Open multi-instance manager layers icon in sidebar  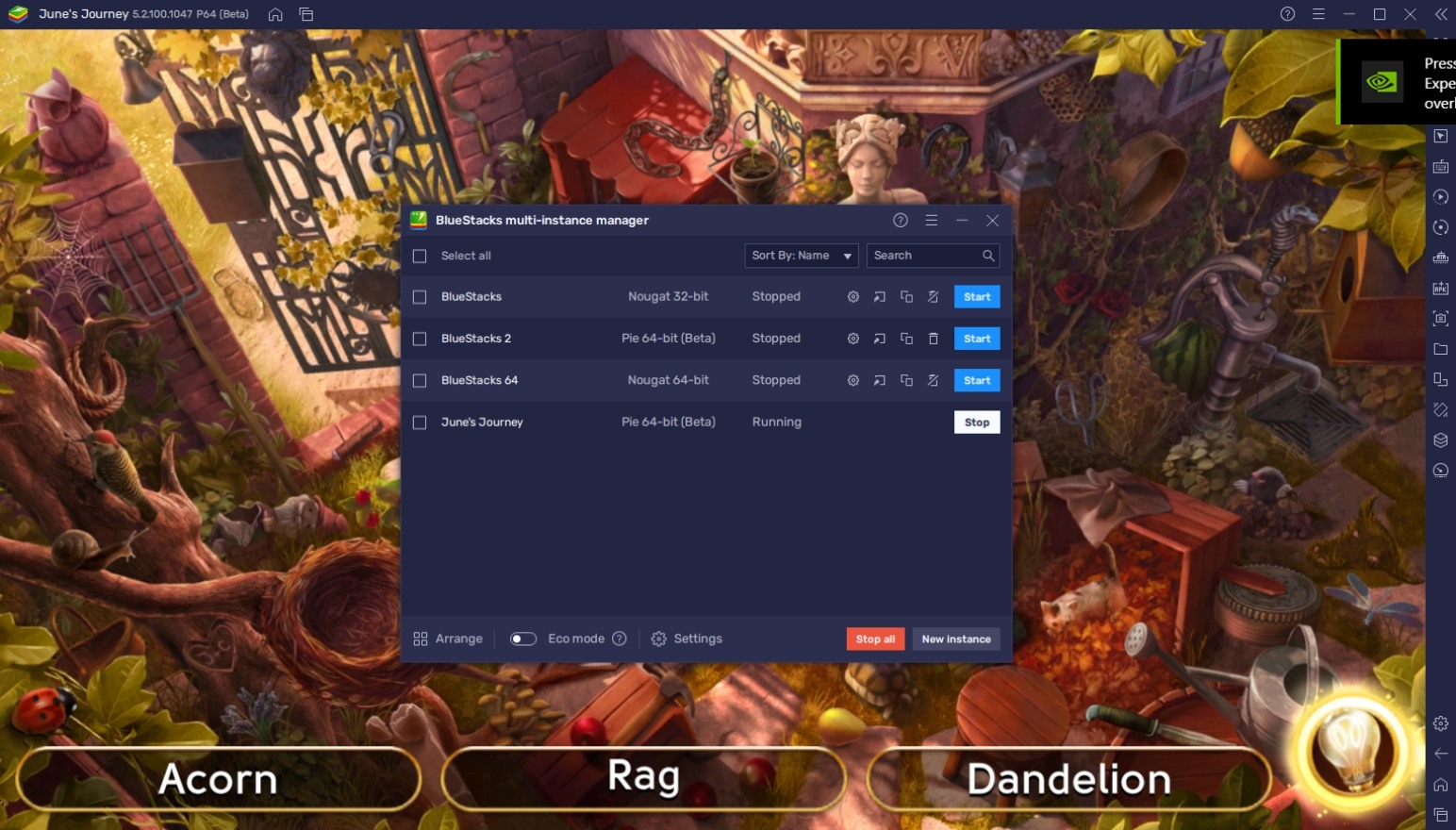point(1441,440)
